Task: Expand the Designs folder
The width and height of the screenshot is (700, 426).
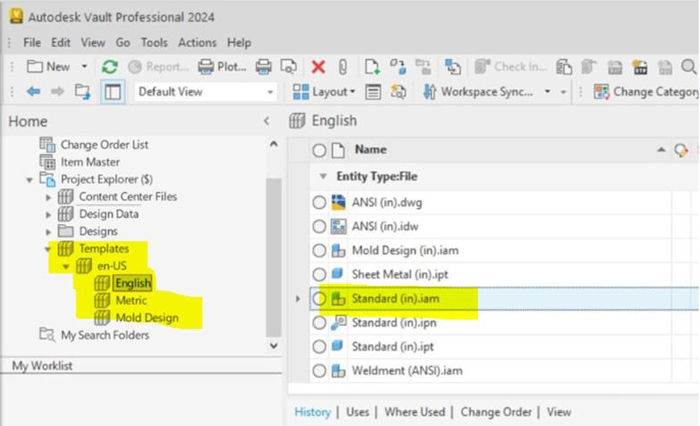Action: (49, 232)
